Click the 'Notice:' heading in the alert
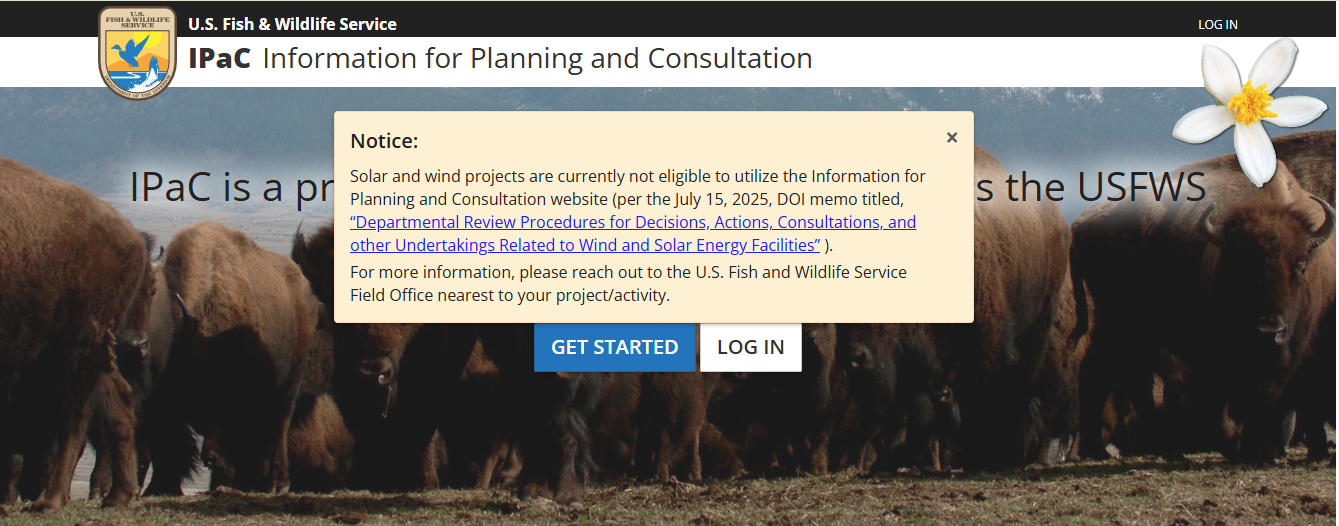Image resolution: width=1339 pixels, height=526 pixels. pyautogui.click(x=384, y=141)
